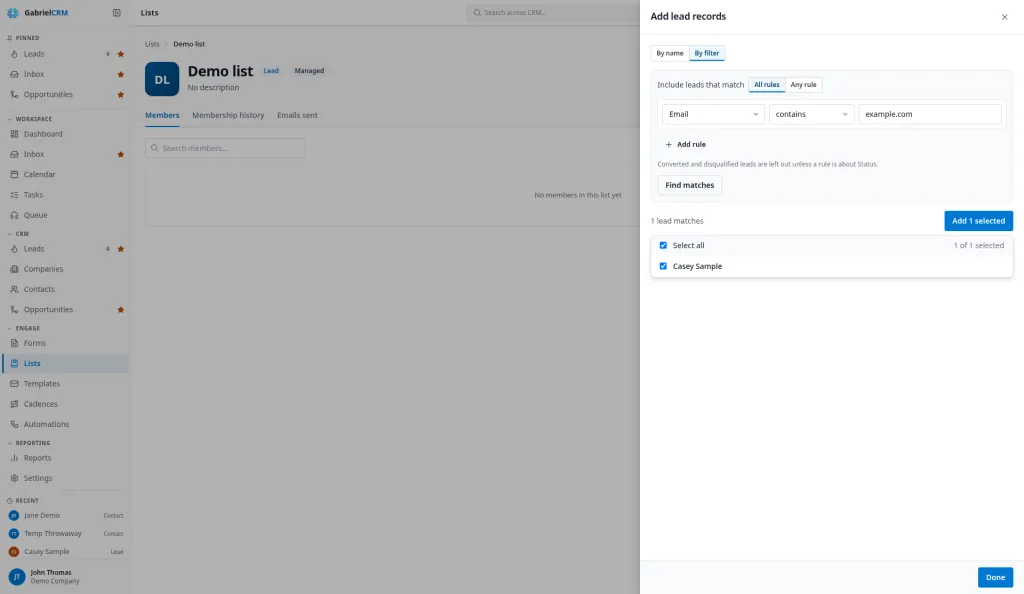Open recent Temp Throwaway contact
1024x594 pixels.
click(x=65, y=533)
